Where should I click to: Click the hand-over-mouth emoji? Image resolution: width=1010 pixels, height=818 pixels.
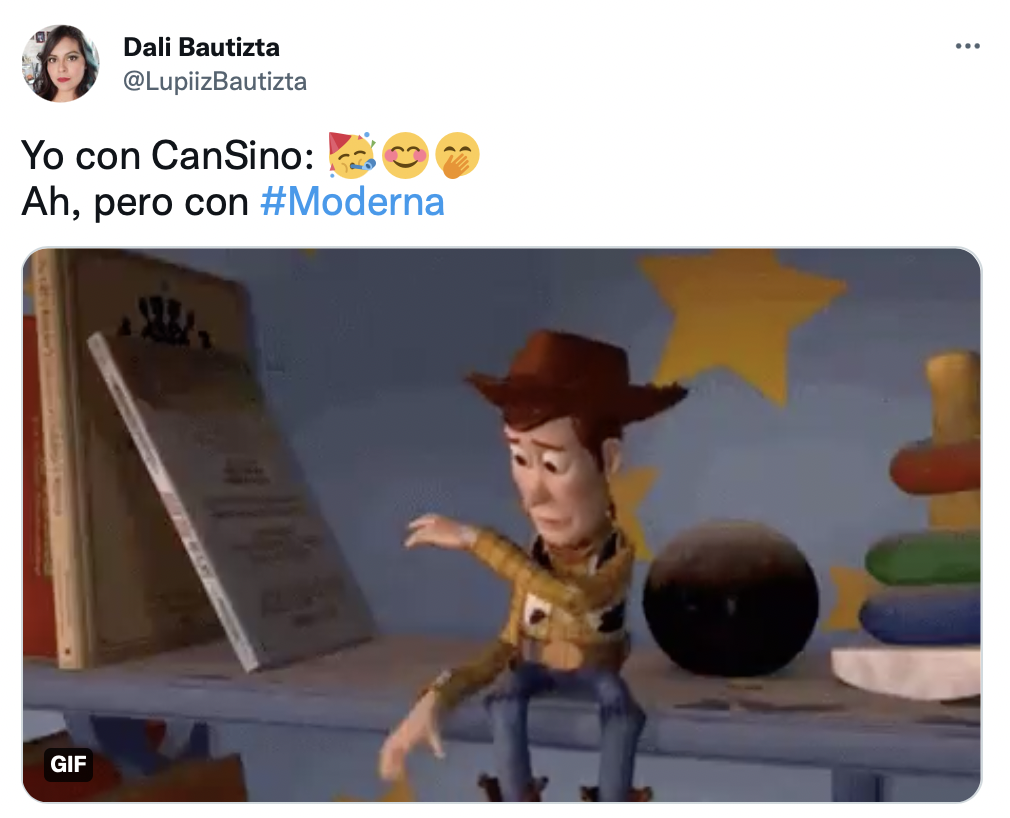pos(457,155)
